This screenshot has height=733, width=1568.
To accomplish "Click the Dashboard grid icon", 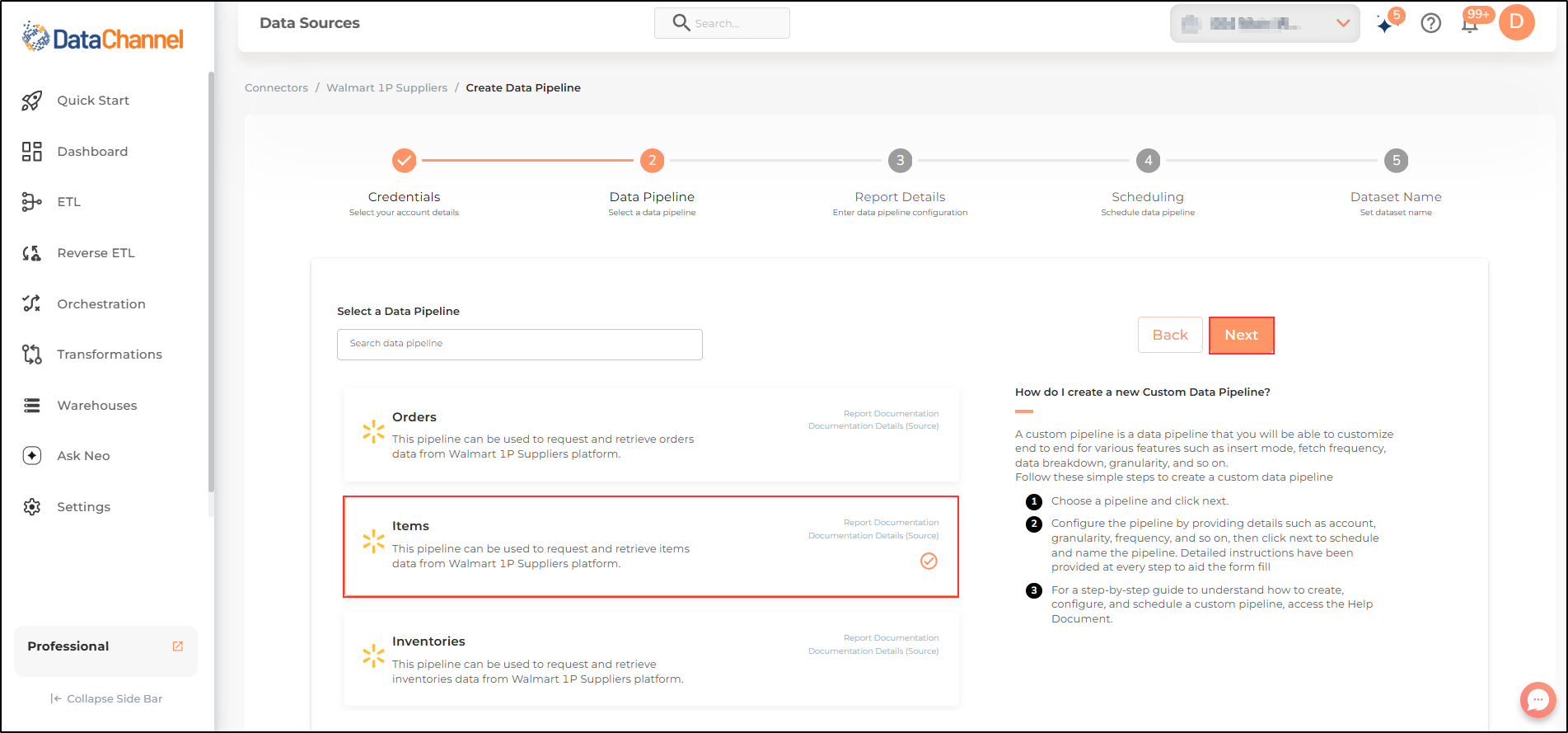I will [31, 152].
